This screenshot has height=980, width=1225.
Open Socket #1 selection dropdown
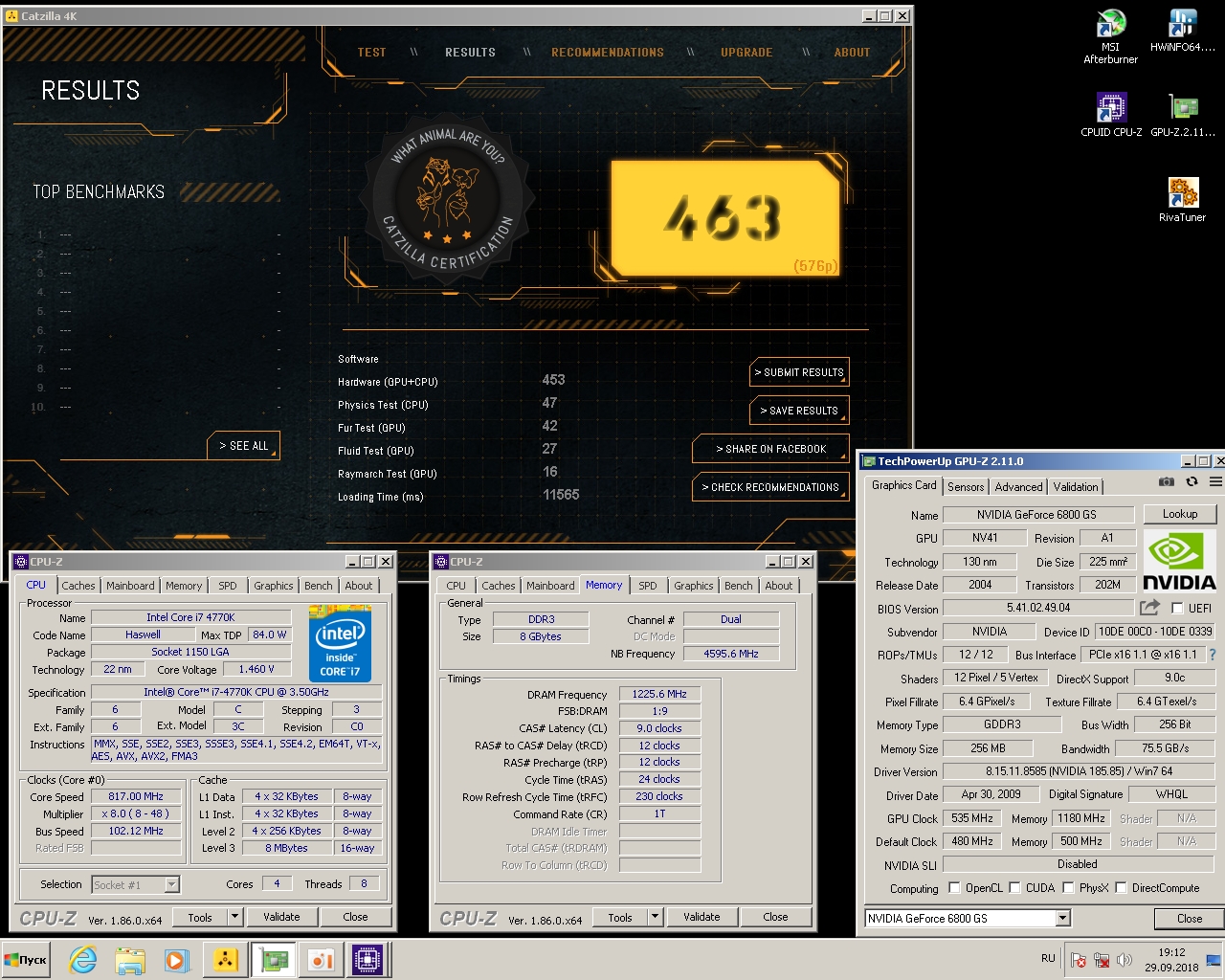[x=171, y=884]
